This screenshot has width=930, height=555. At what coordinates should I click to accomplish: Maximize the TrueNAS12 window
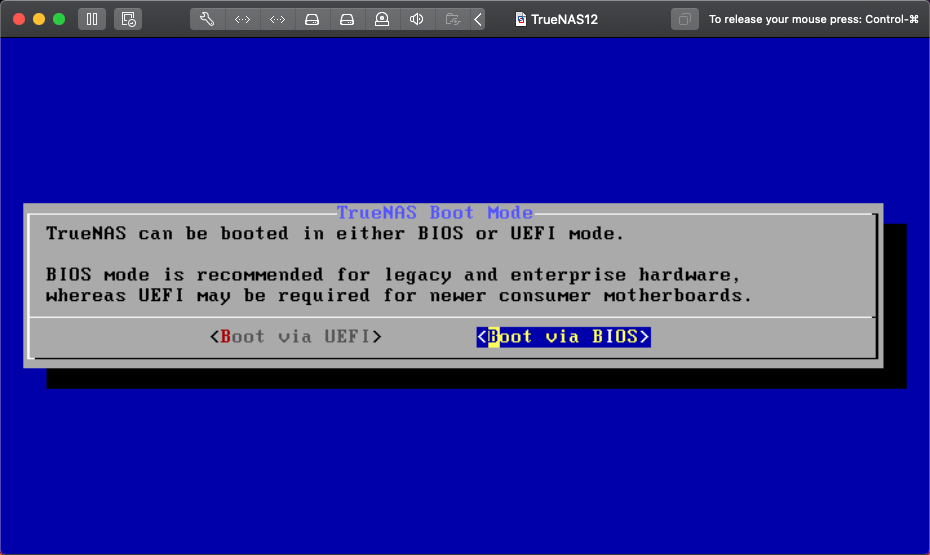59,19
